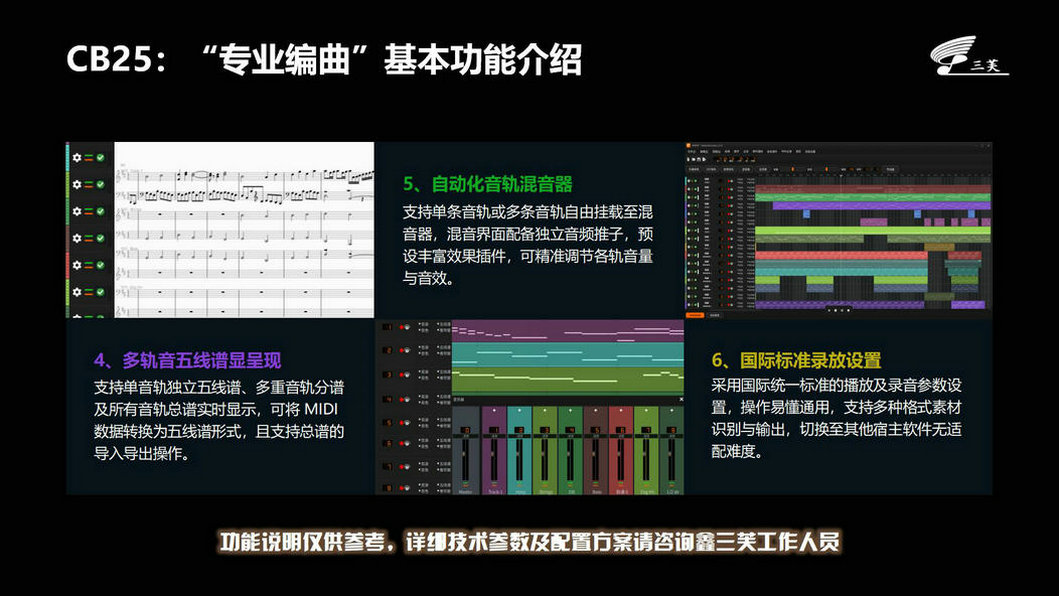Select the long salmon-red clip in DAW arrangement

842,255
